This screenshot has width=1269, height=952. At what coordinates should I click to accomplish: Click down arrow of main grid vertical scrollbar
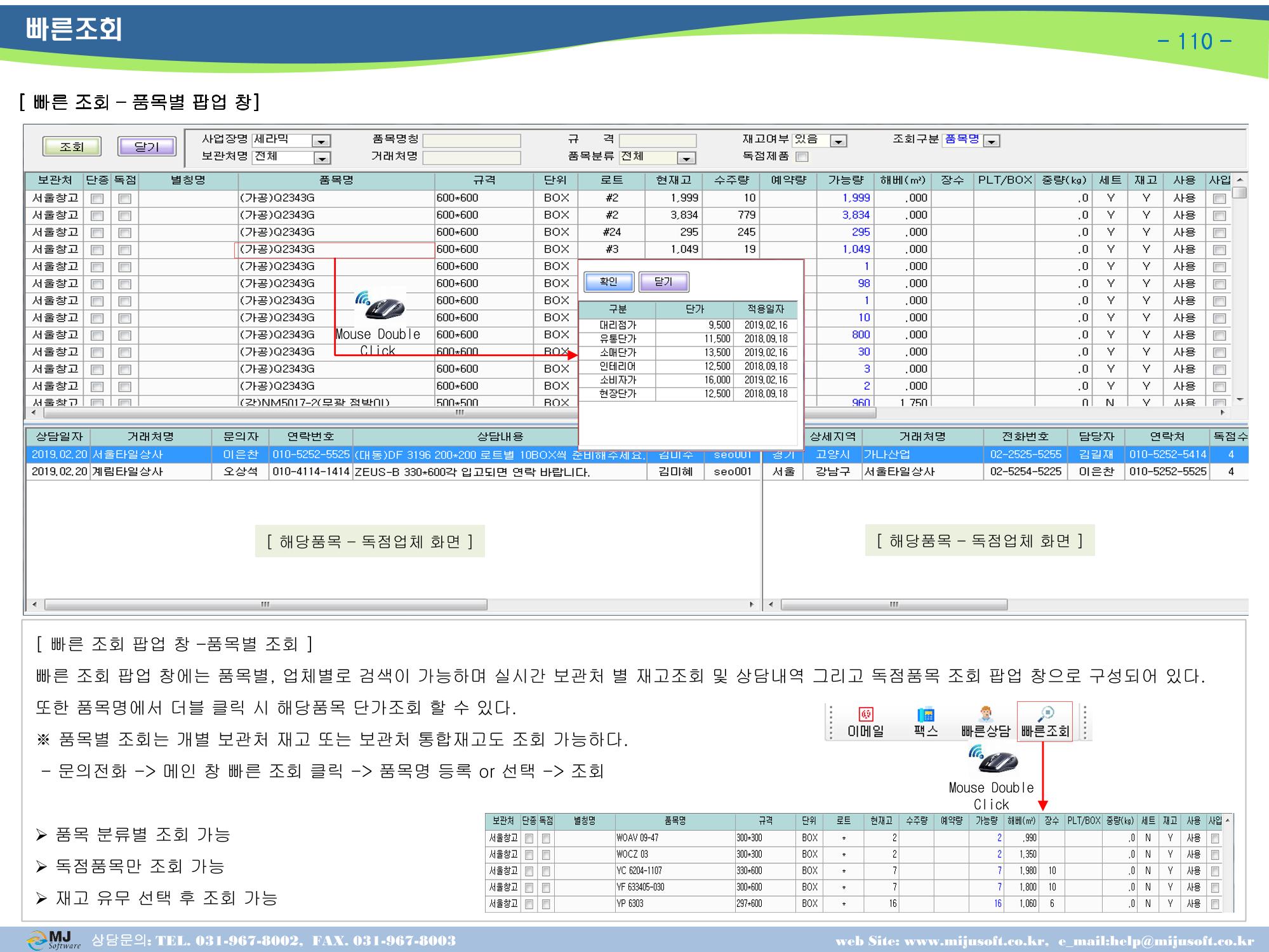point(1240,400)
